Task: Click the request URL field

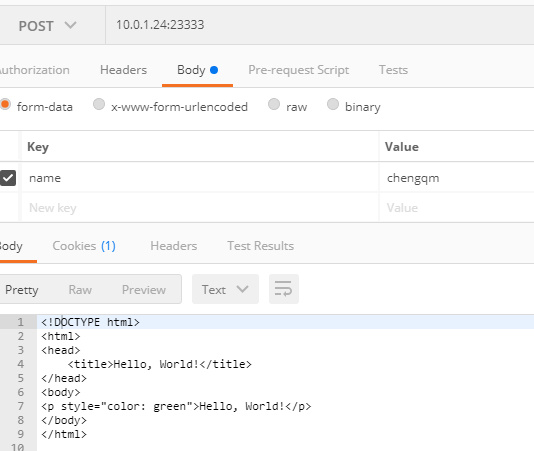Action: (319, 25)
